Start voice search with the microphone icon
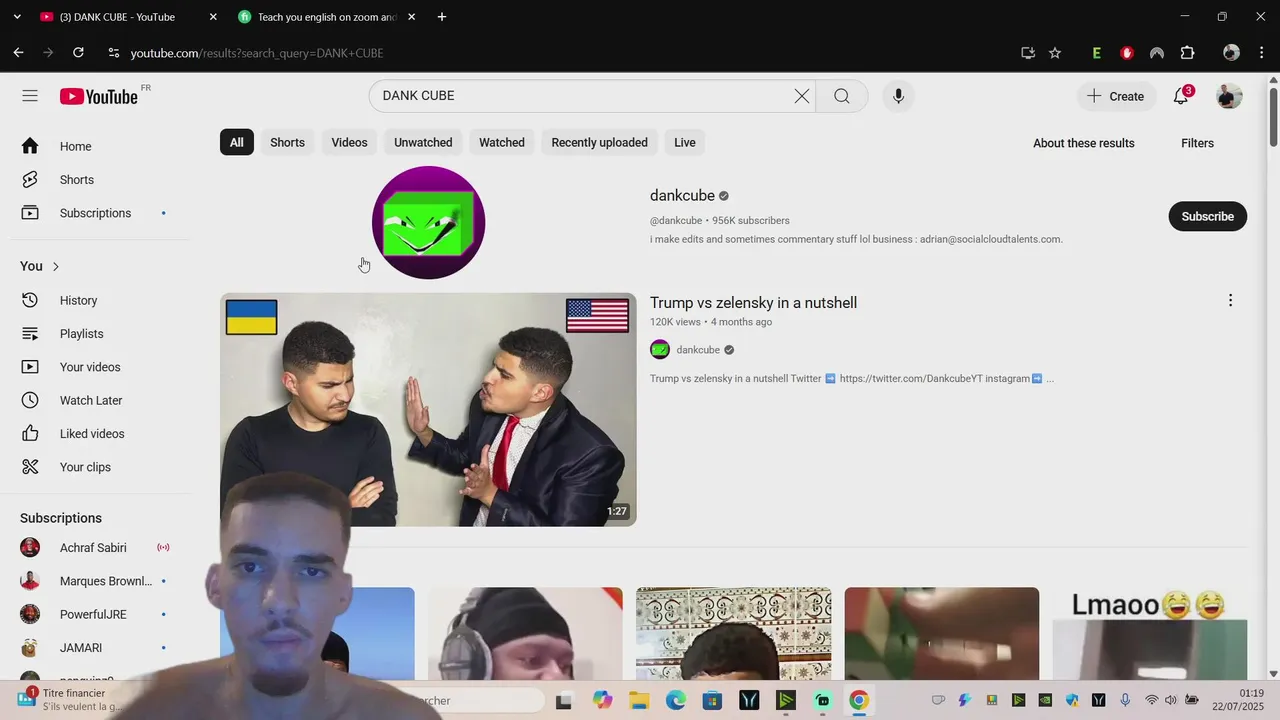1280x720 pixels. pos(898,96)
